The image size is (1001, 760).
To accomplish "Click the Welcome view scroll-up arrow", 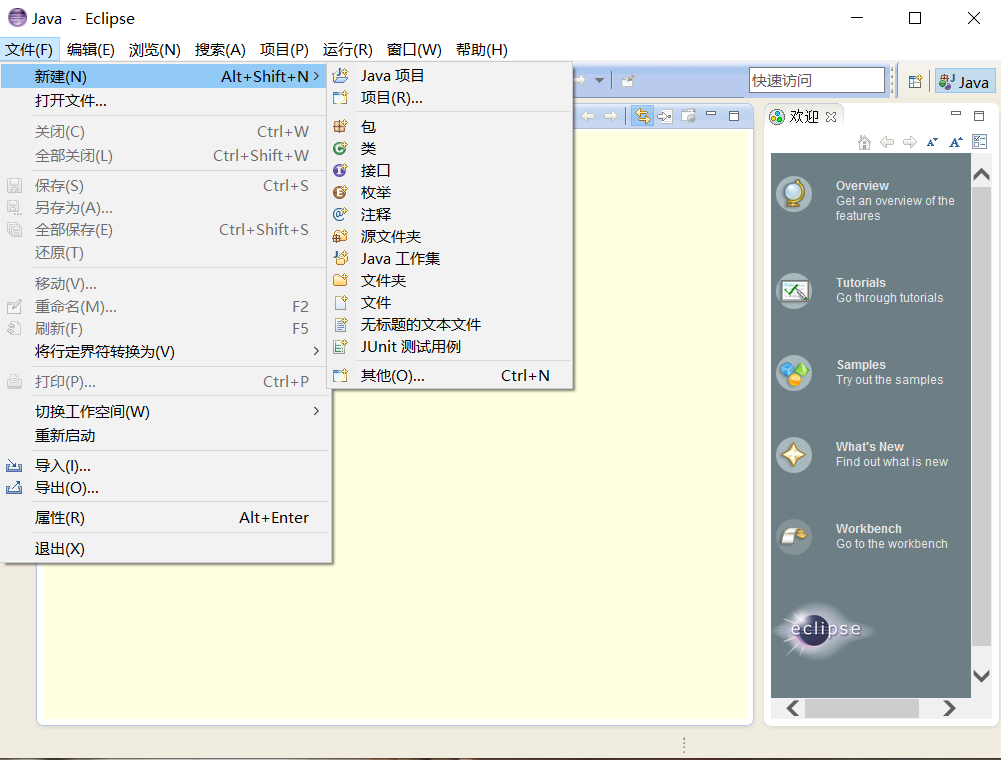I will [x=981, y=174].
